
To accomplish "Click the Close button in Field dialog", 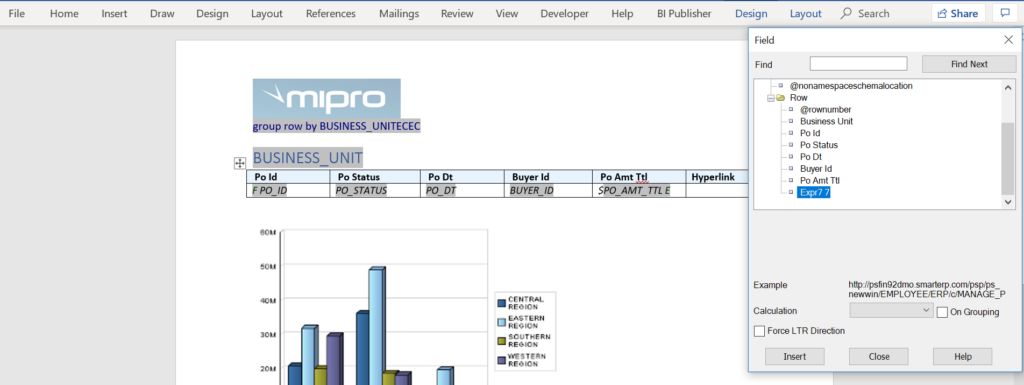I will (878, 356).
